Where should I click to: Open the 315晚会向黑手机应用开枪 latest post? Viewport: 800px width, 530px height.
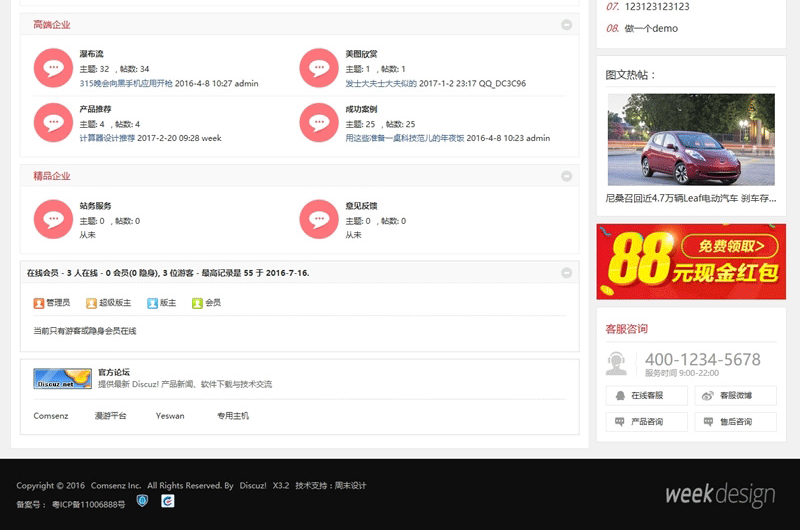(126, 83)
